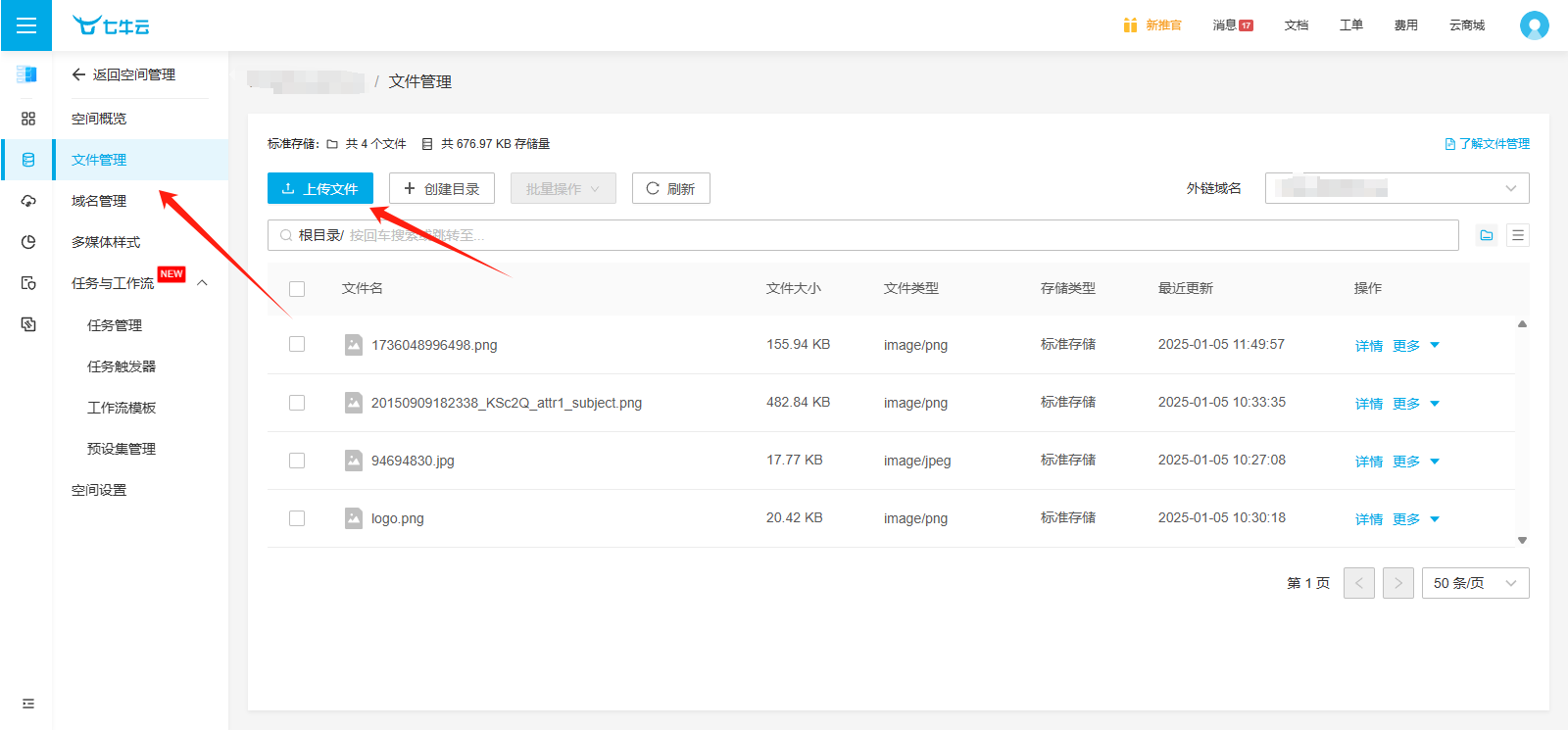Image resolution: width=1568 pixels, height=730 pixels.
Task: Switch to list view icon
Action: pos(1518,235)
